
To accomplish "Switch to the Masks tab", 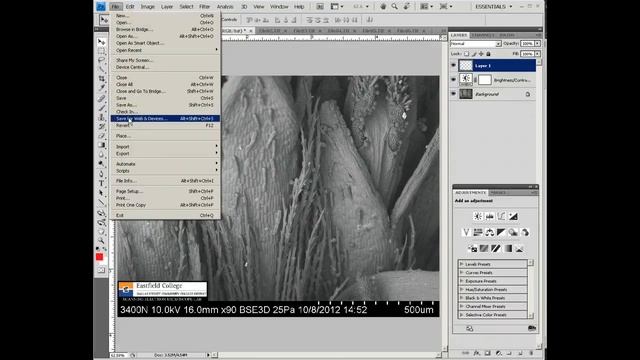I will coord(499,193).
